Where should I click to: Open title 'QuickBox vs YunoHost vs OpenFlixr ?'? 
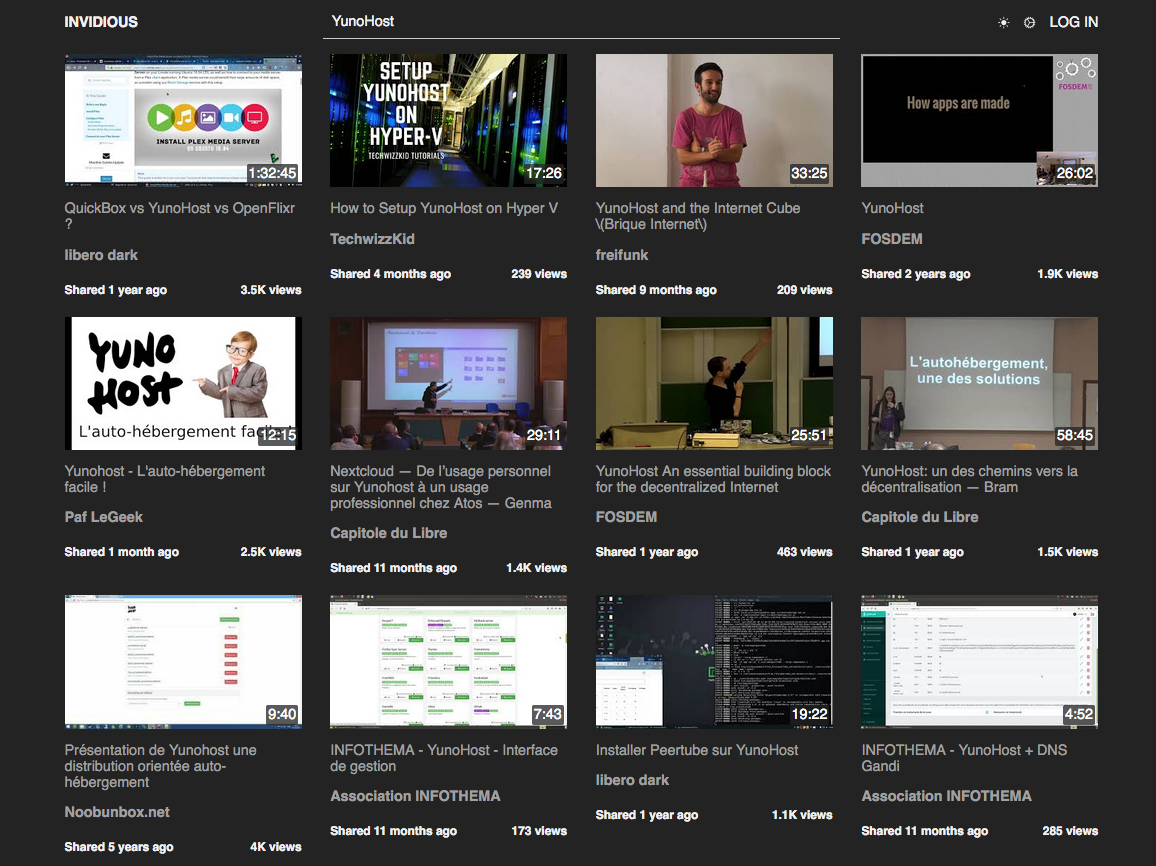pyautogui.click(x=179, y=216)
